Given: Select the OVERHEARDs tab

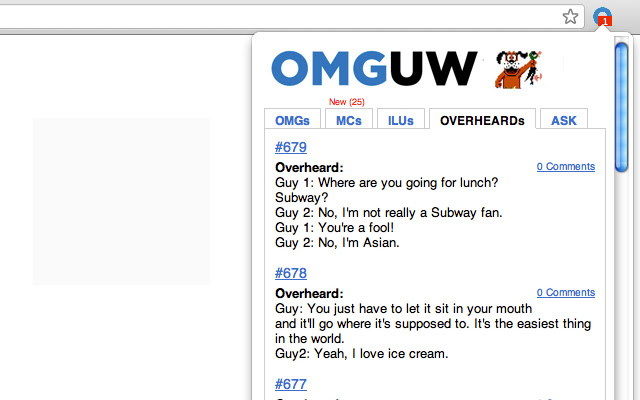Looking at the screenshot, I should coord(482,120).
